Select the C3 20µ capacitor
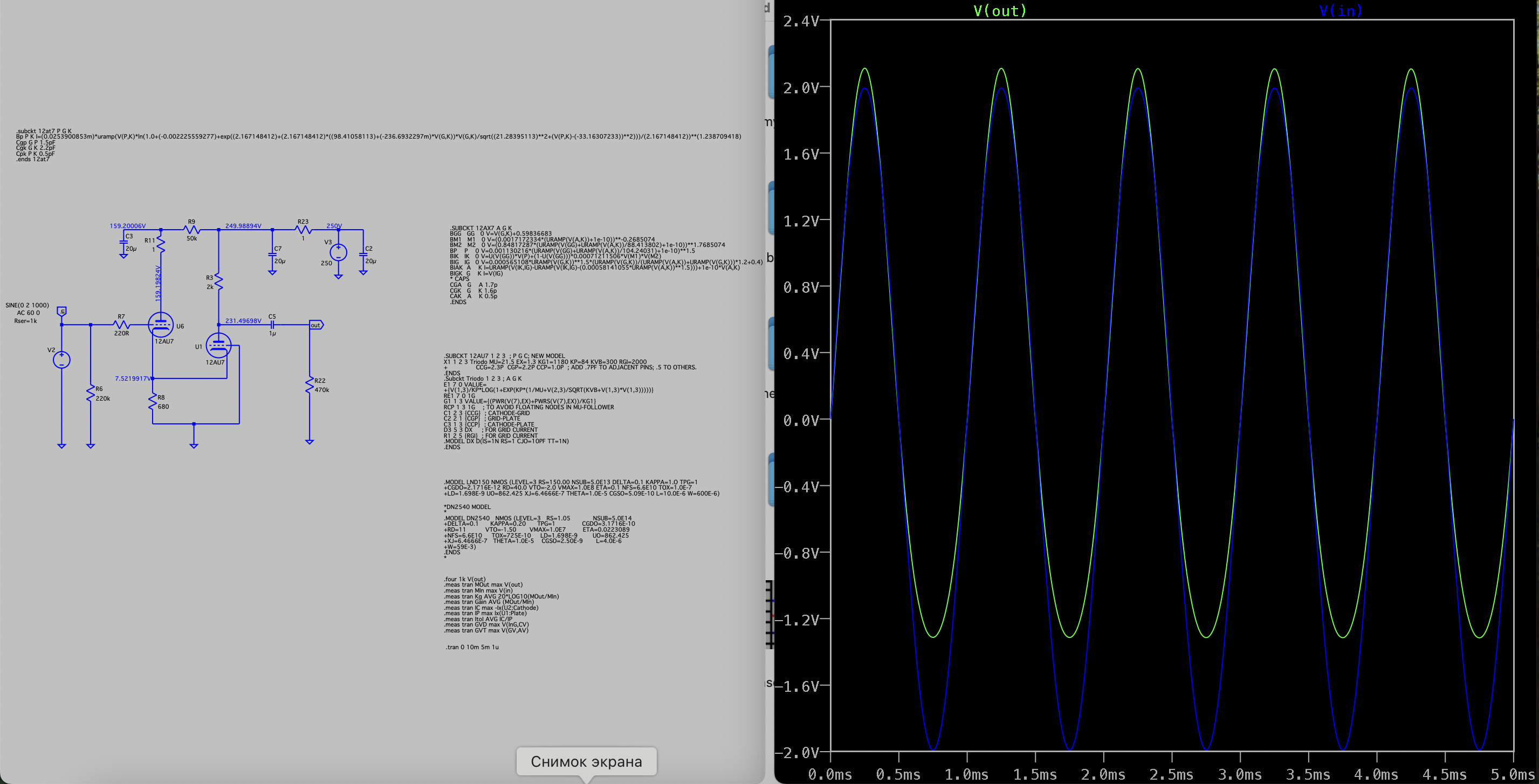The height and width of the screenshot is (784, 1539). point(123,242)
